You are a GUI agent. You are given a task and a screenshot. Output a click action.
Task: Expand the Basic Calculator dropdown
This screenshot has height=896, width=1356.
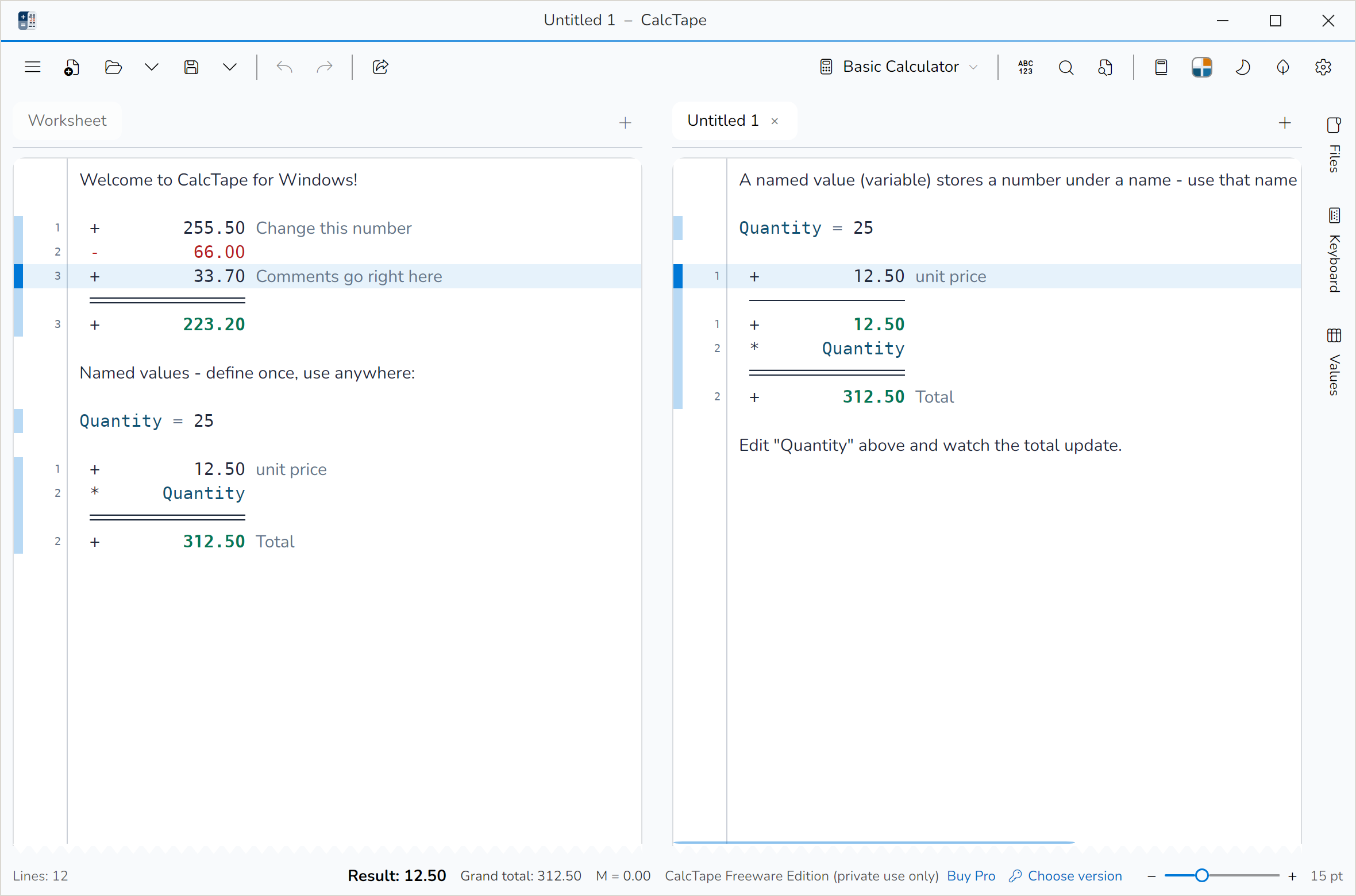(899, 67)
